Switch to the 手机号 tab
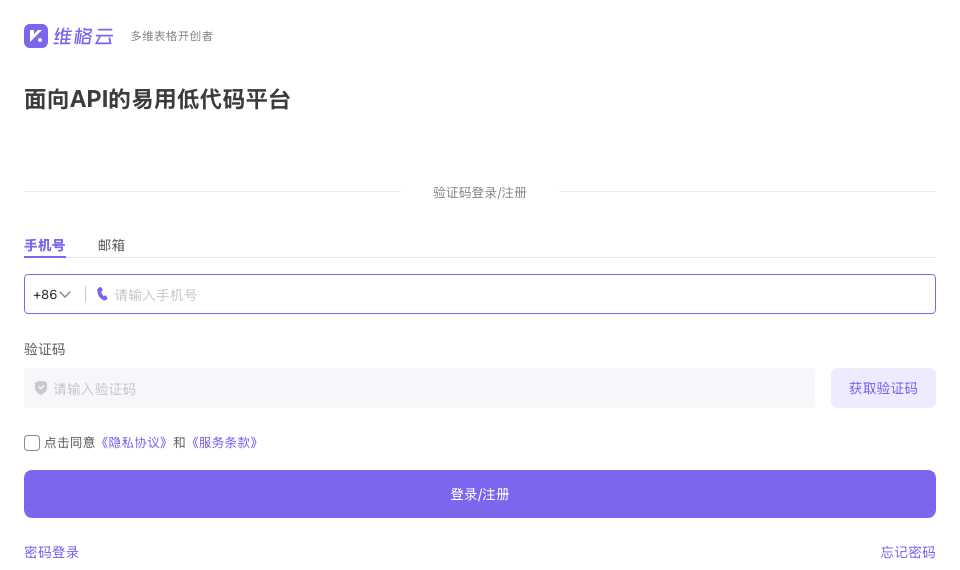Screen dimensions: 960x570 45,245
